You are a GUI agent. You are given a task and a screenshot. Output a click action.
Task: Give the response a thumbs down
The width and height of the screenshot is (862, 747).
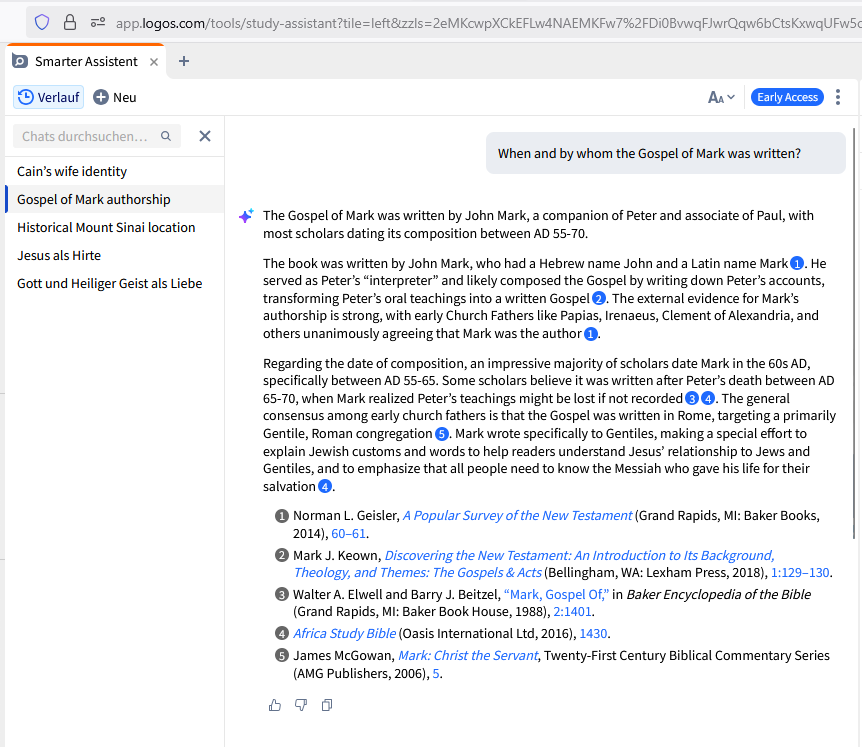(301, 705)
